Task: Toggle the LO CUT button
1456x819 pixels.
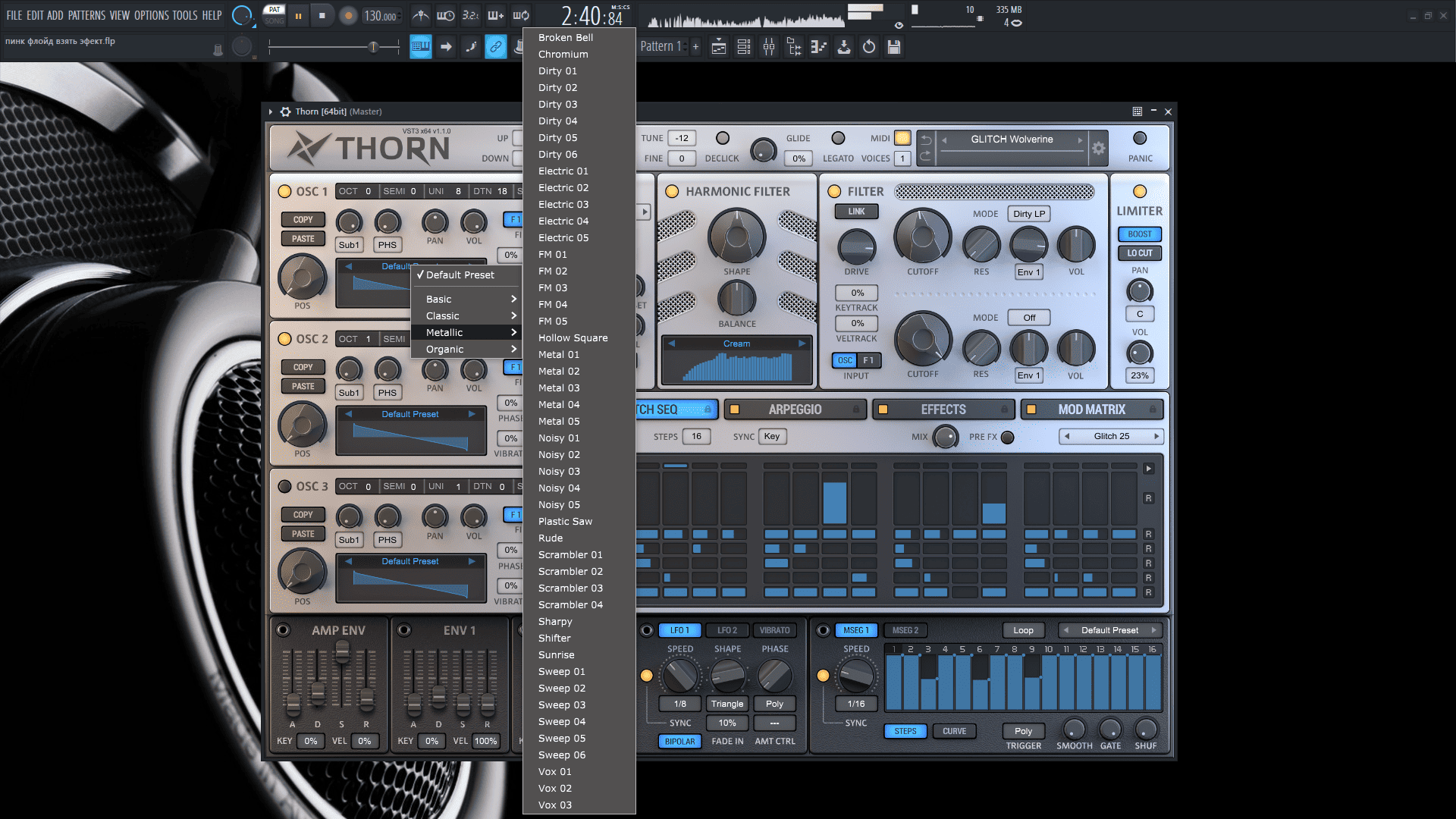Action: [x=1140, y=253]
